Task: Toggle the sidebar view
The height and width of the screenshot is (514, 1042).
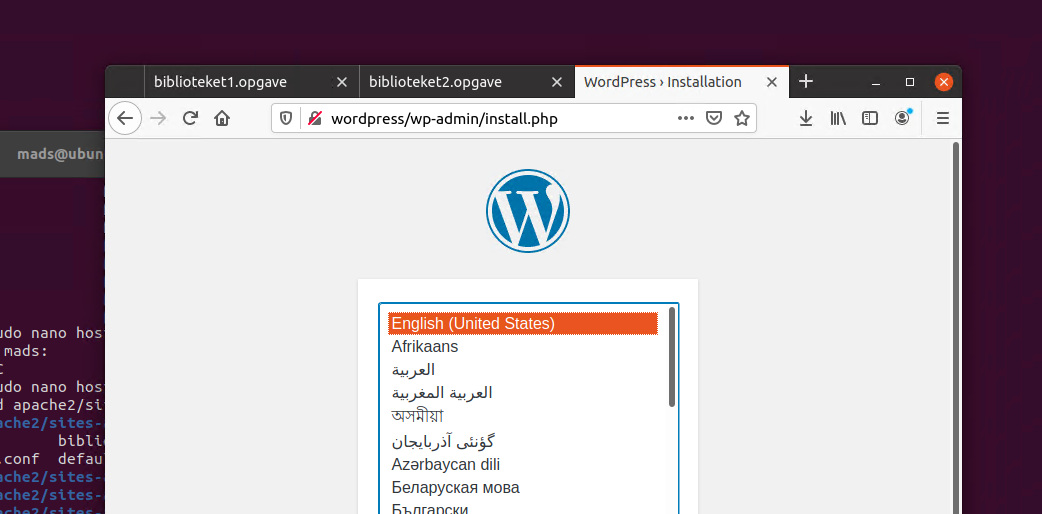Action: [870, 118]
